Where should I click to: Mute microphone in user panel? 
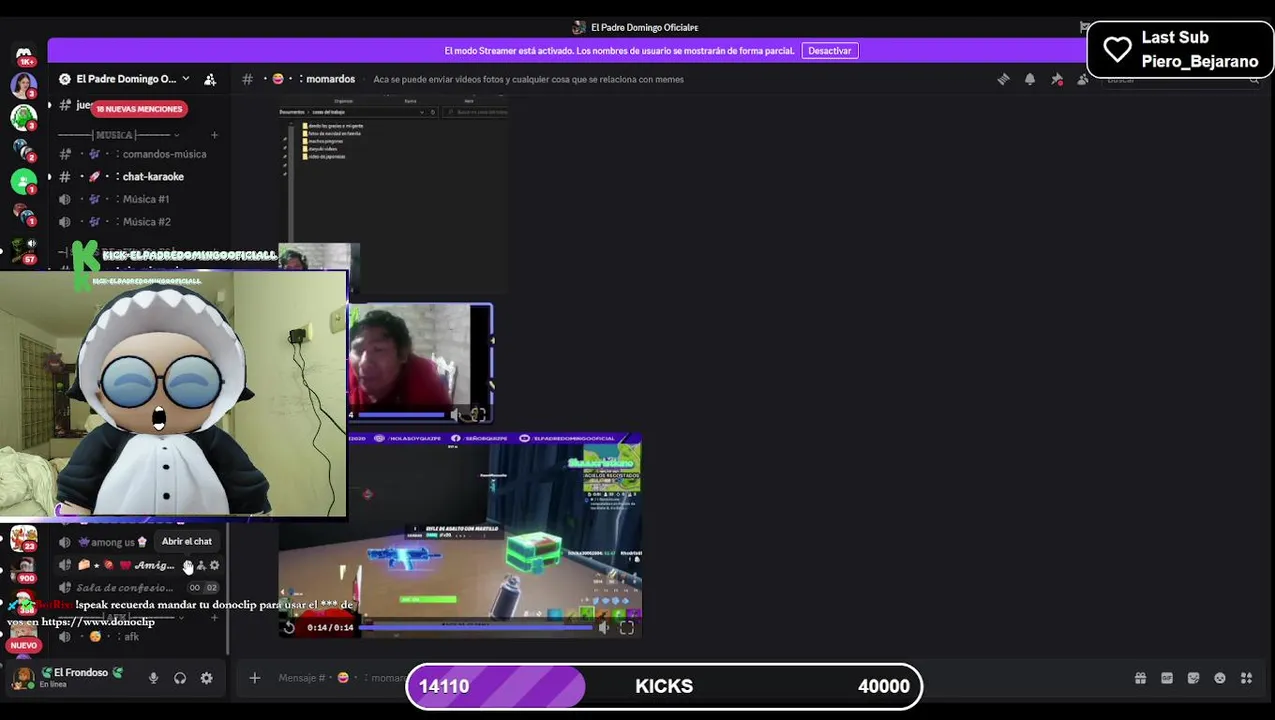coord(153,678)
